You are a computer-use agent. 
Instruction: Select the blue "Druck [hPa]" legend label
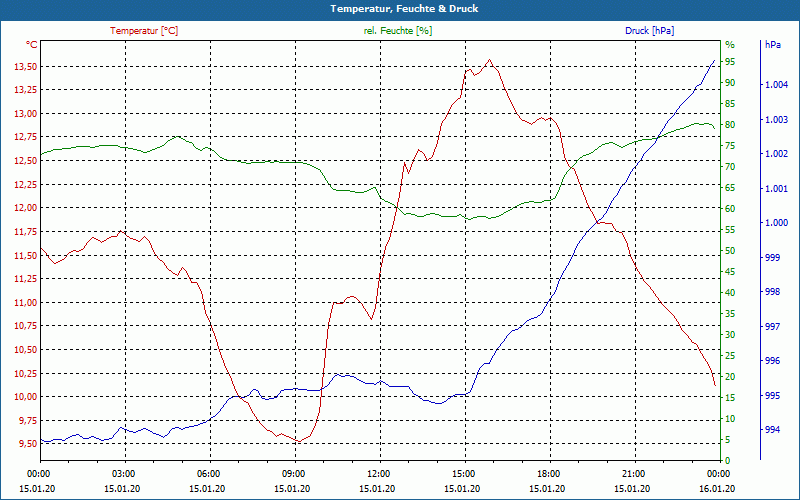[x=649, y=31]
